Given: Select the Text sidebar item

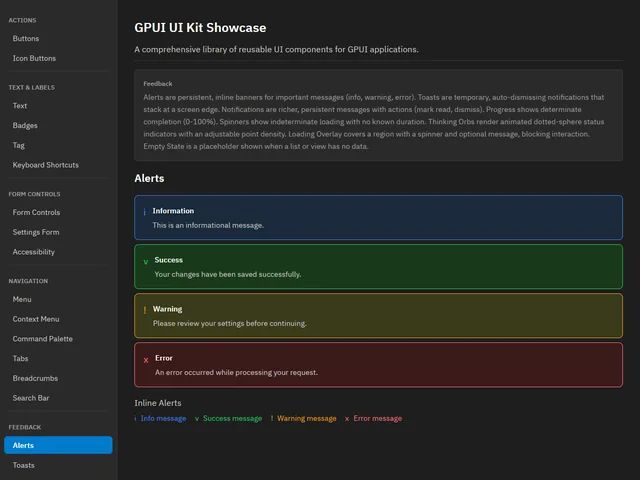Looking at the screenshot, I should (58, 106).
